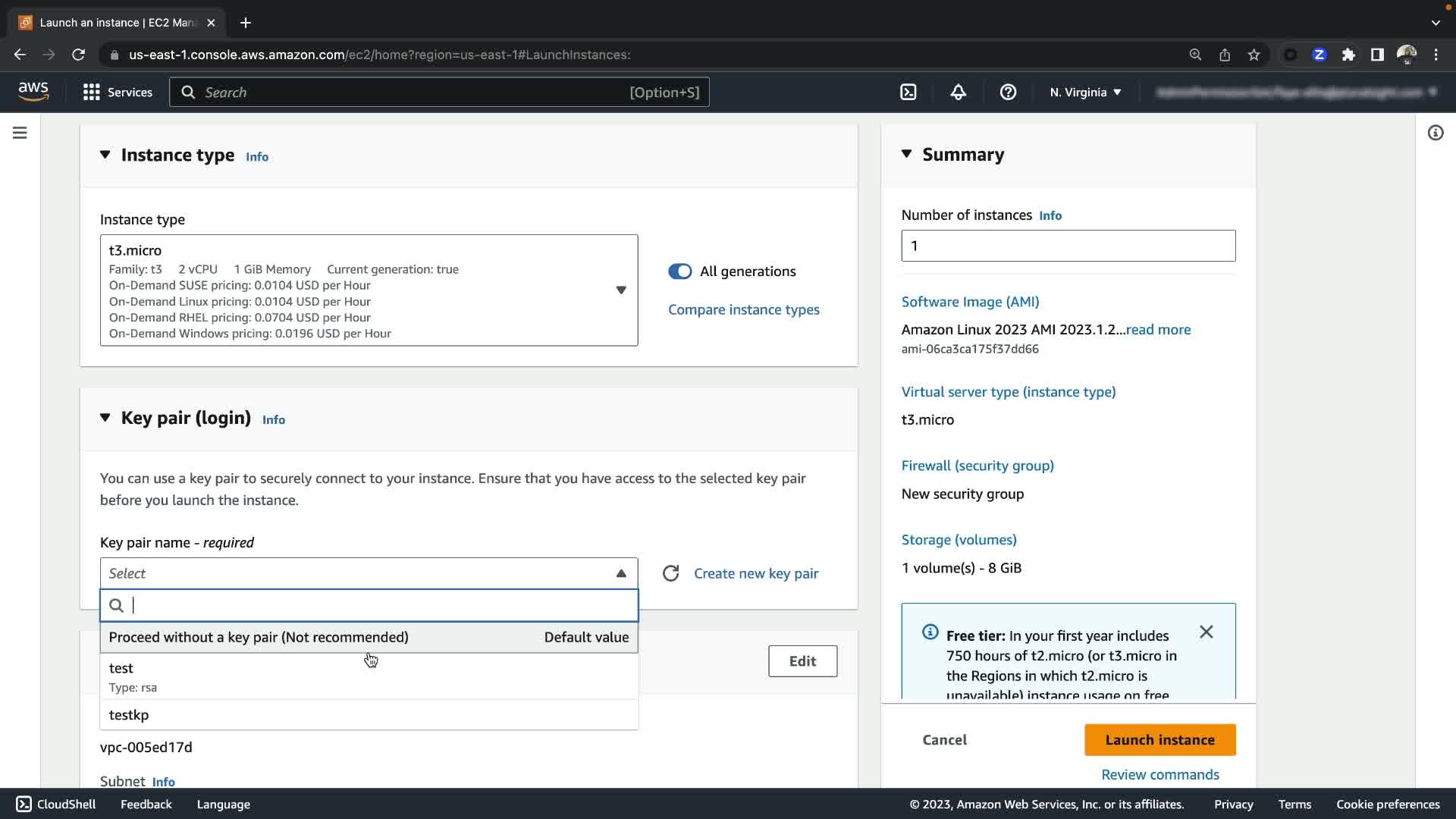The height and width of the screenshot is (819, 1456).
Task: Open the help question mark menu
Action: coord(1008,93)
